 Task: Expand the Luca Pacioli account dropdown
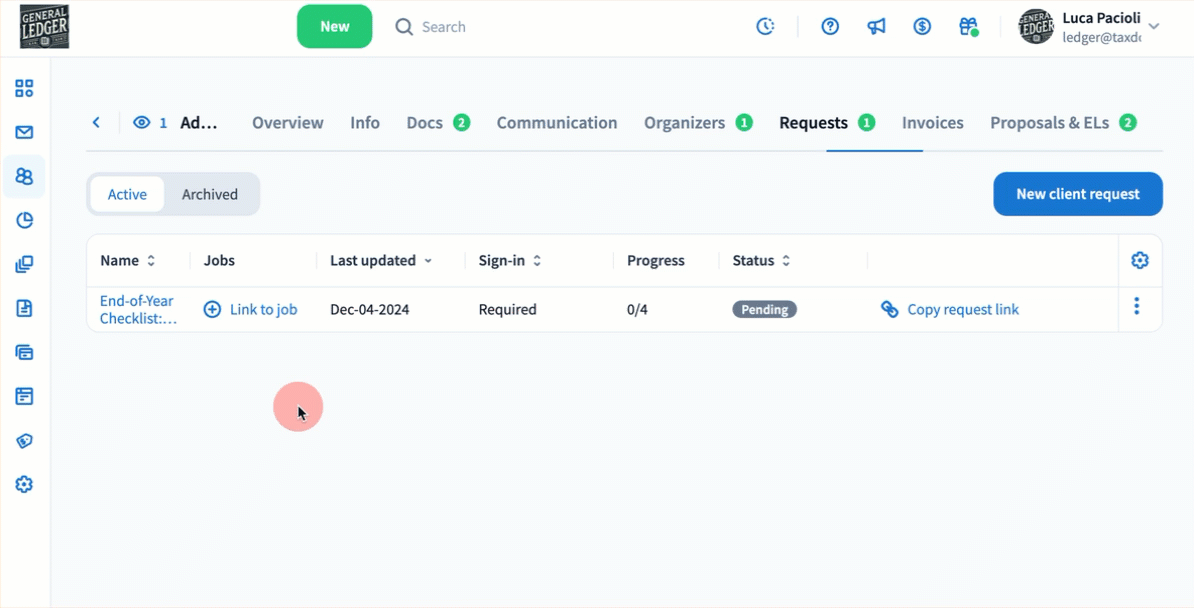point(1153,27)
